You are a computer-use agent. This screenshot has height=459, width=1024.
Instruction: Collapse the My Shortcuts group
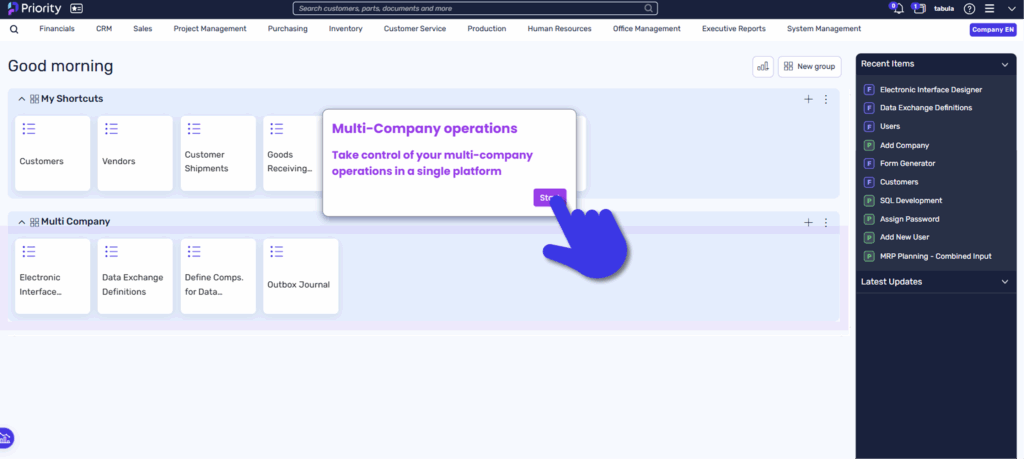click(22, 99)
